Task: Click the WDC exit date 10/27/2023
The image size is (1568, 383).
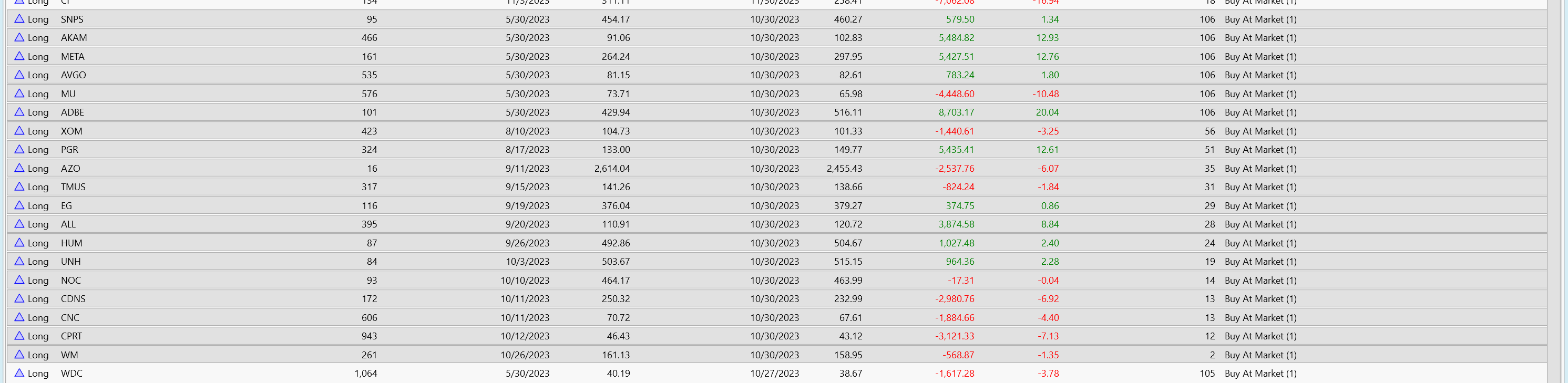Action: coord(774,373)
